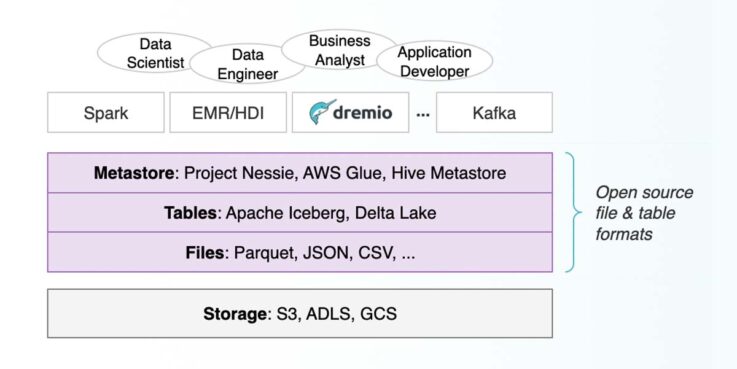Click the 'Open source file & table formats' caption
The image size is (737, 369).
(x=644, y=213)
